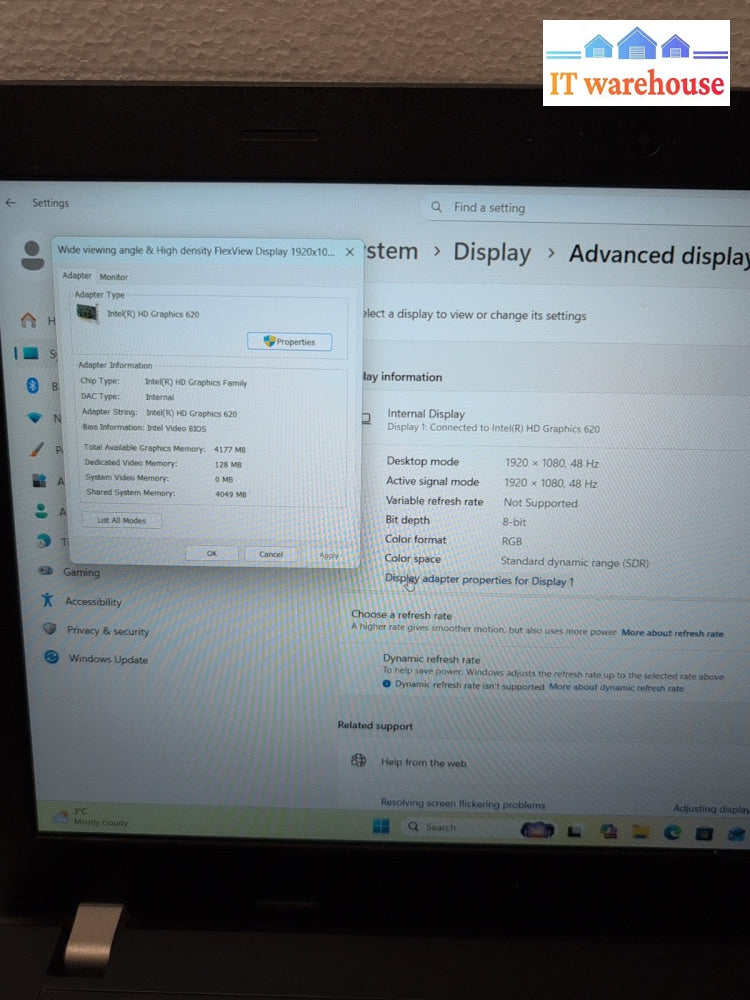The width and height of the screenshot is (750, 1000).
Task: Open the Home page house icon
Action: (x=29, y=320)
